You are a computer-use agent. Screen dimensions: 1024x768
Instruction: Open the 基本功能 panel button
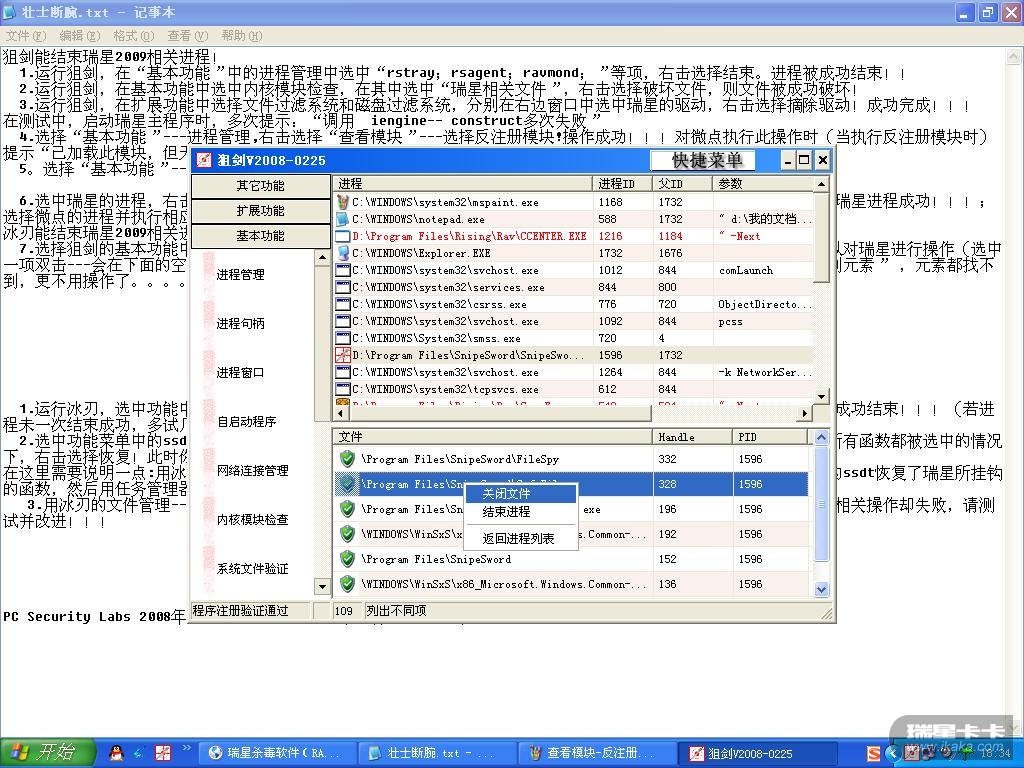(x=261, y=236)
